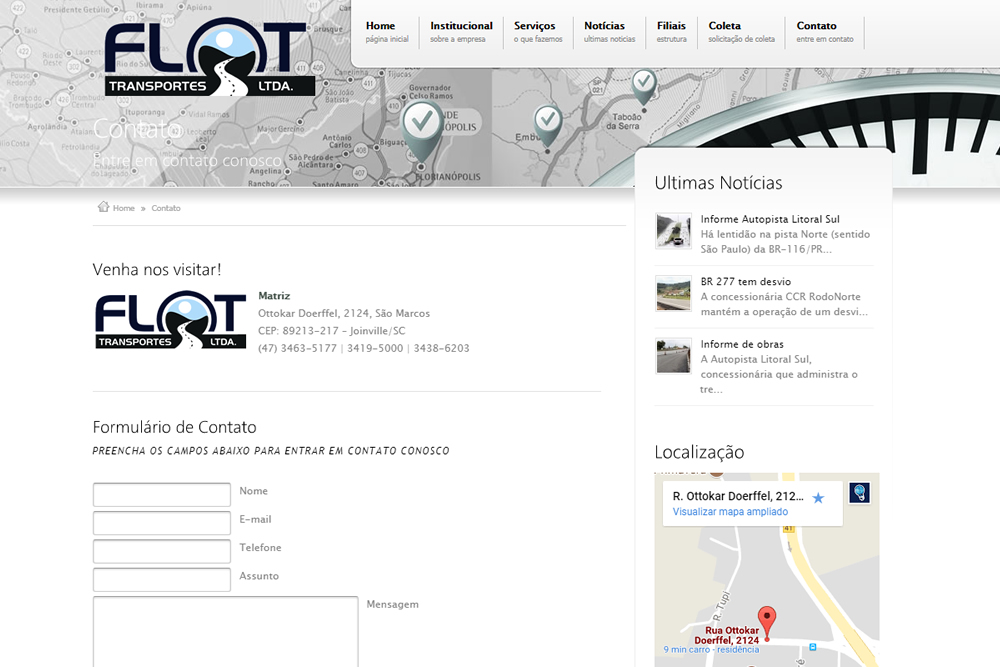Click the Informe de obras thumbnail

click(673, 355)
